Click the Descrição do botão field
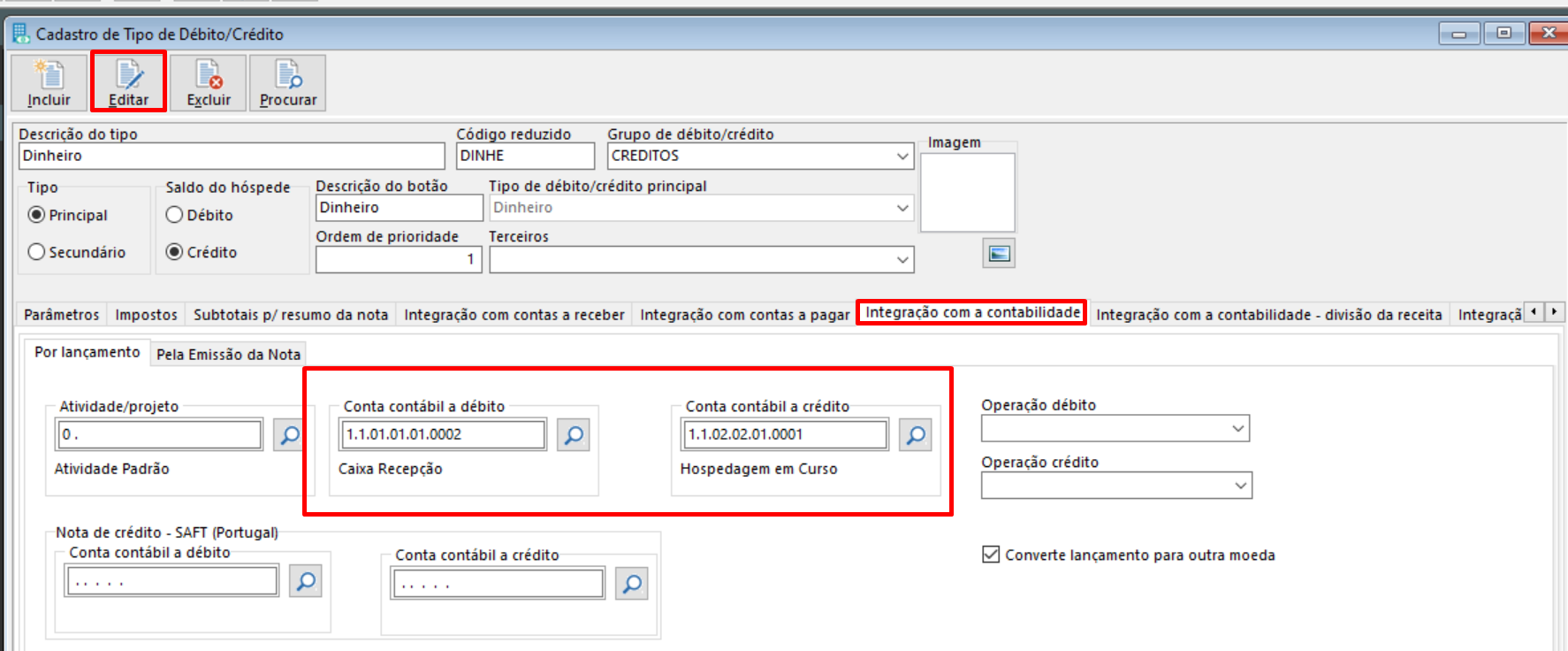Screen dimensions: 1568x651 coord(400,208)
